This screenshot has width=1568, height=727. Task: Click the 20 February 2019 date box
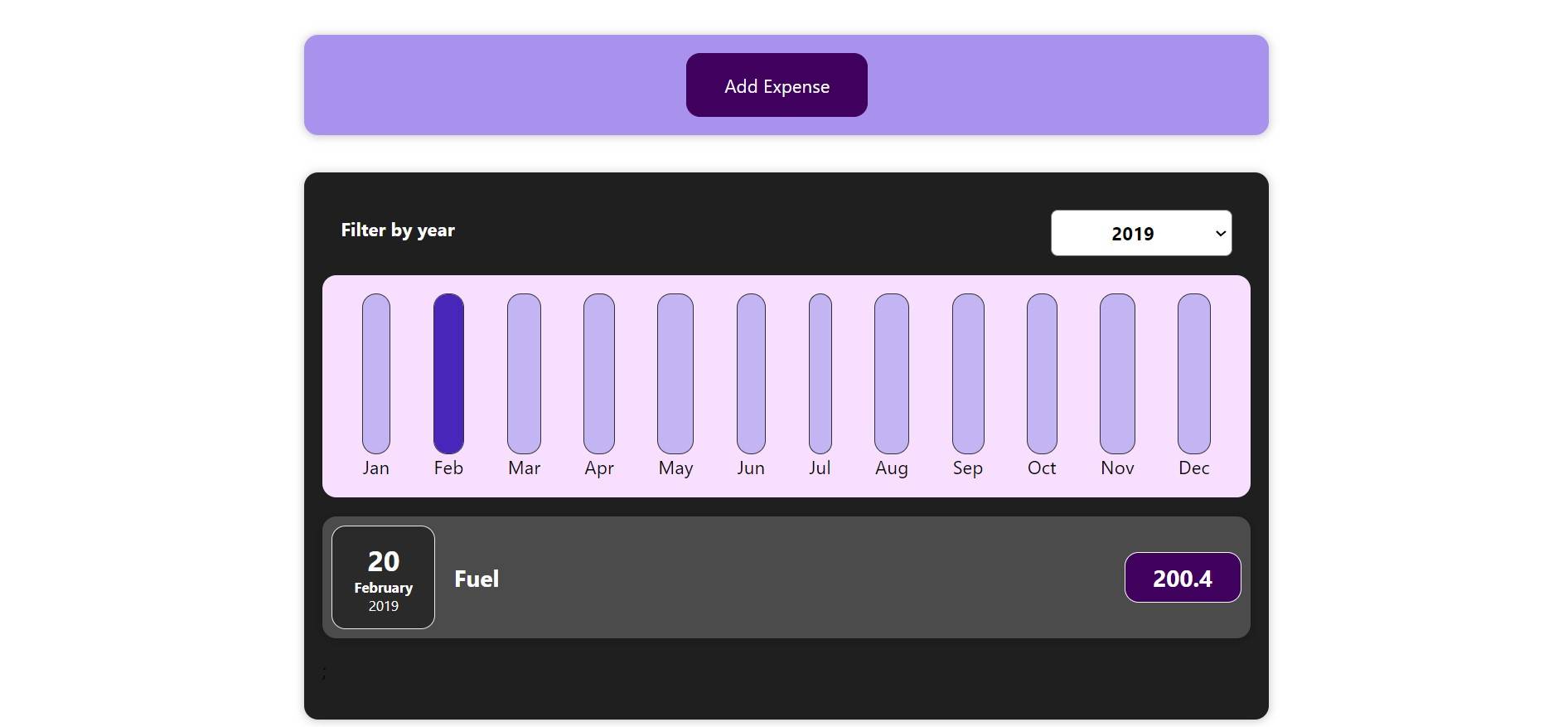coord(383,577)
